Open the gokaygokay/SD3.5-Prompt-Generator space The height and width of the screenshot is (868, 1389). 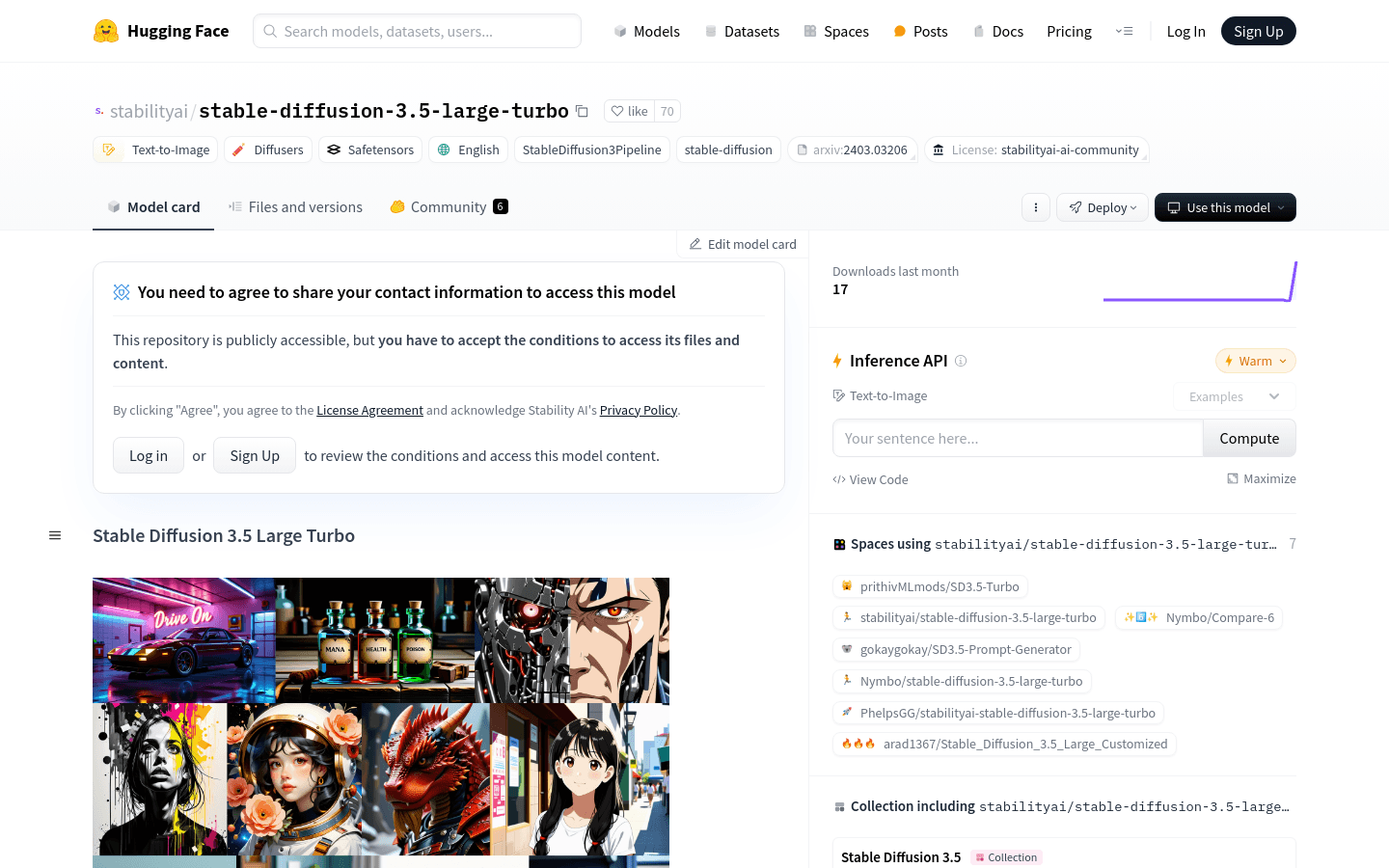[x=956, y=649]
